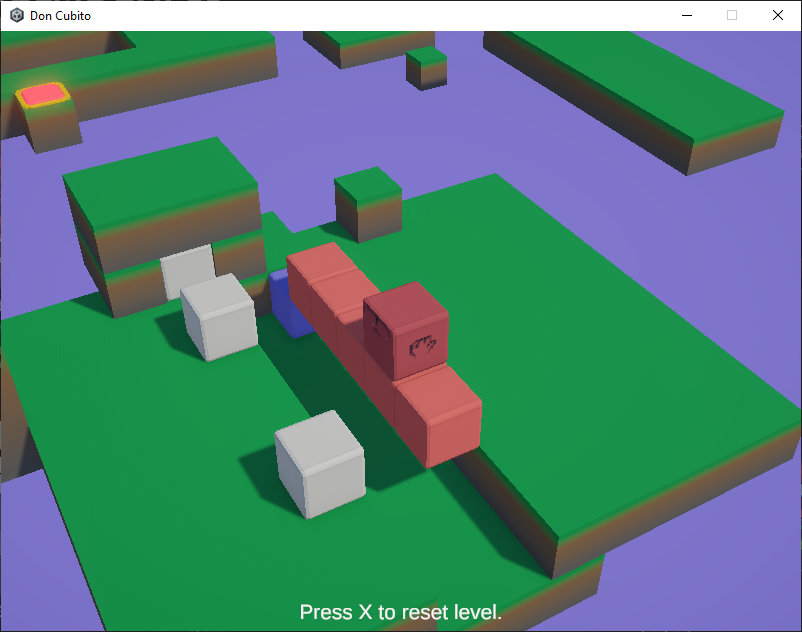This screenshot has width=802, height=632.
Task: Close the Don Cubito window
Action: (x=777, y=15)
